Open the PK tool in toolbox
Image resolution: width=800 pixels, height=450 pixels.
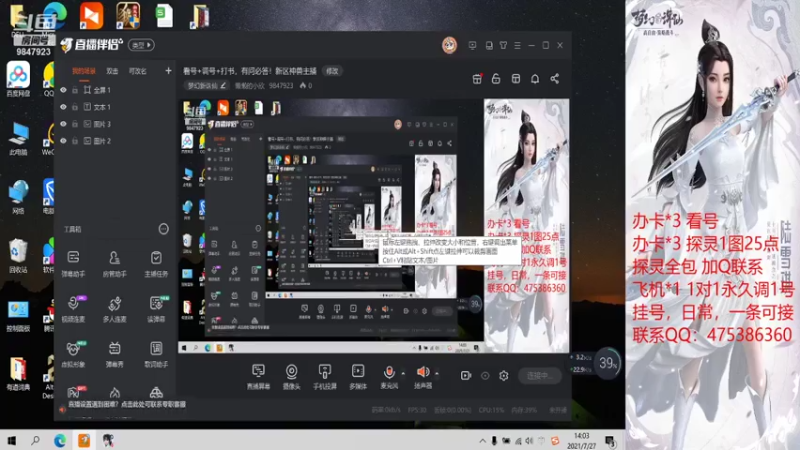(75, 392)
